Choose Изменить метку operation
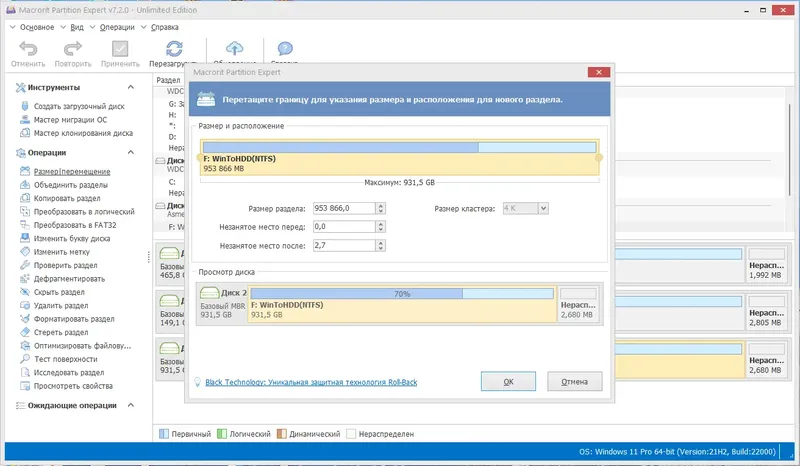Image resolution: width=800 pixels, height=466 pixels. coord(62,252)
